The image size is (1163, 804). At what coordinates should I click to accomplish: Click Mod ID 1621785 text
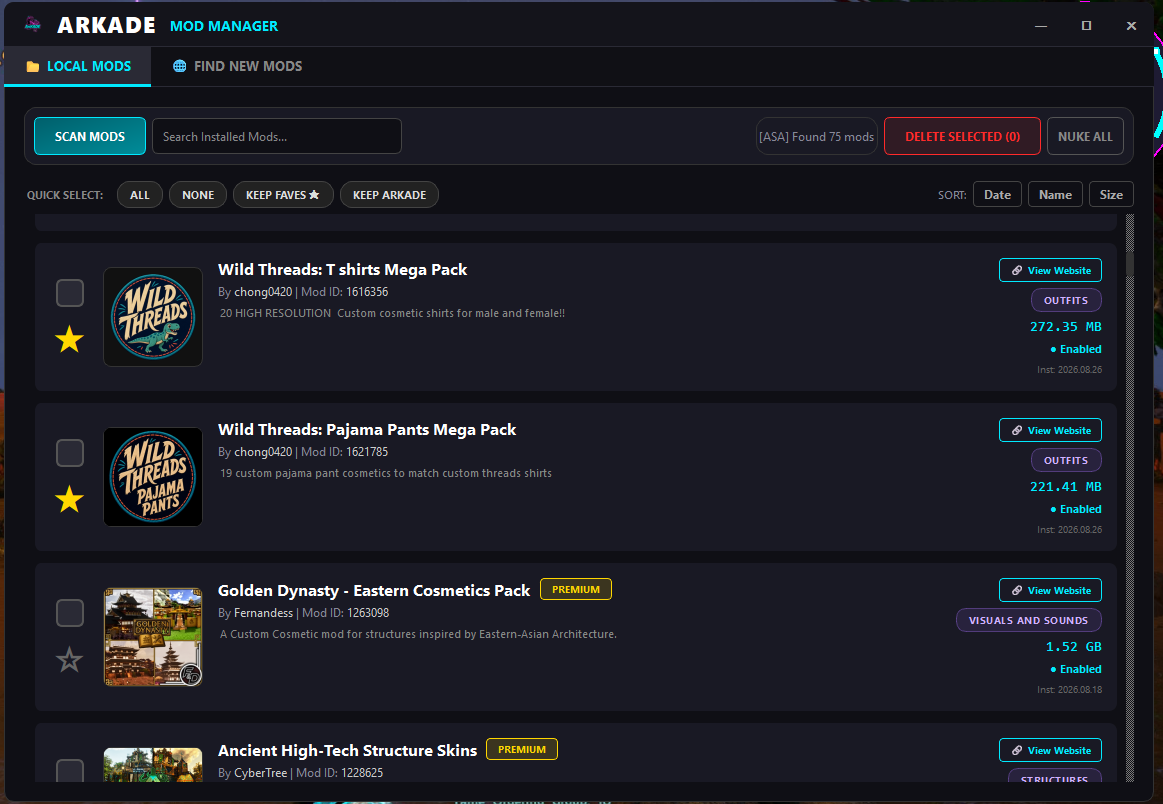(x=344, y=452)
